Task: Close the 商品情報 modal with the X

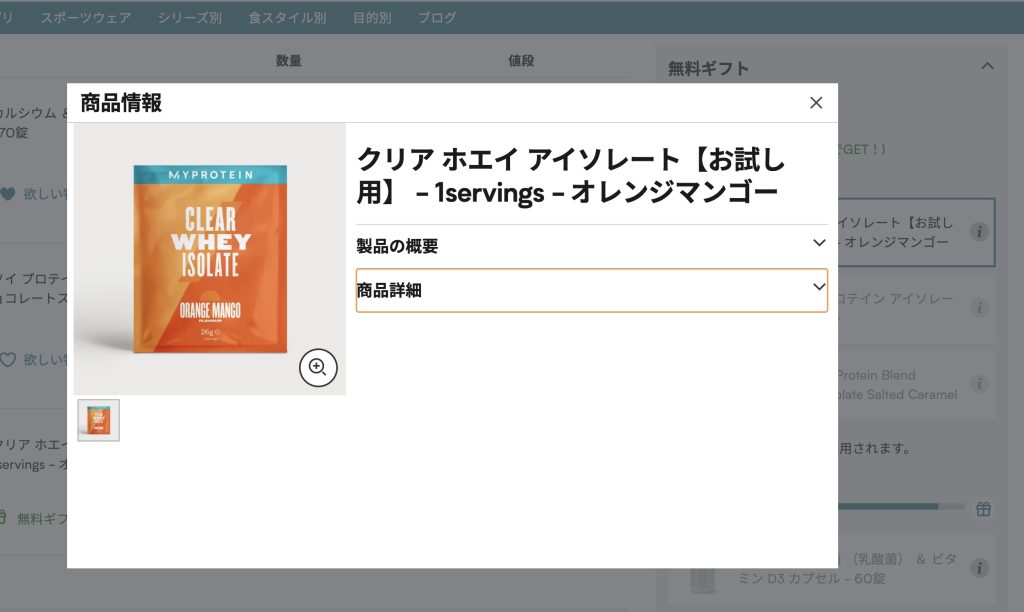Action: pyautogui.click(x=816, y=103)
